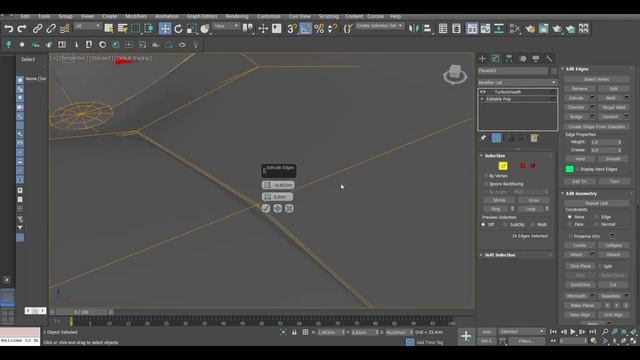The height and width of the screenshot is (360, 640).
Task: Activate the Bind to Space Warp tool
Action: [x=64, y=29]
